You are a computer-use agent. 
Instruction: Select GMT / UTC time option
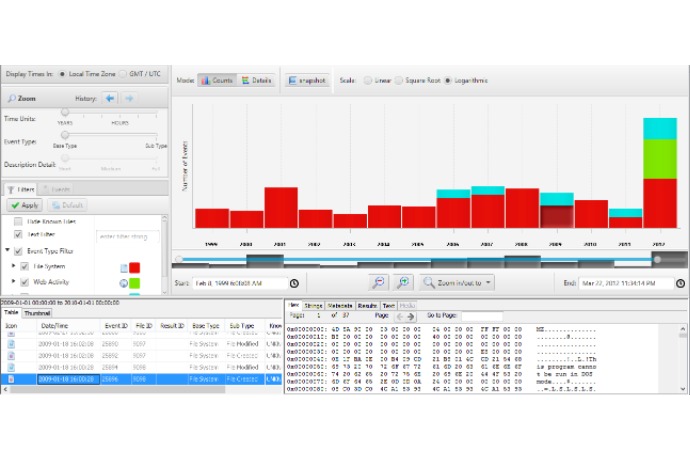(x=123, y=74)
